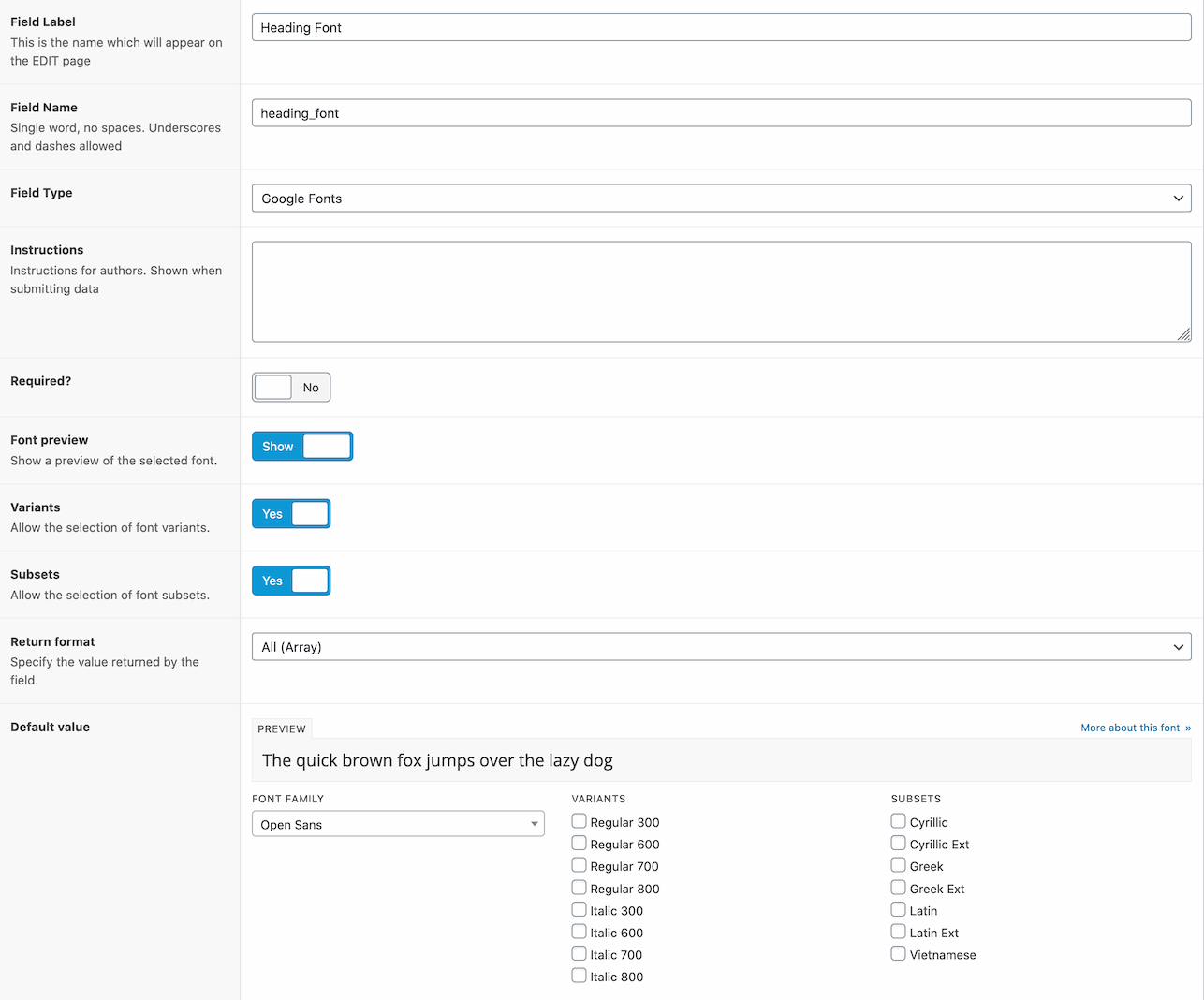Turn off the Font preview toggle

click(302, 447)
